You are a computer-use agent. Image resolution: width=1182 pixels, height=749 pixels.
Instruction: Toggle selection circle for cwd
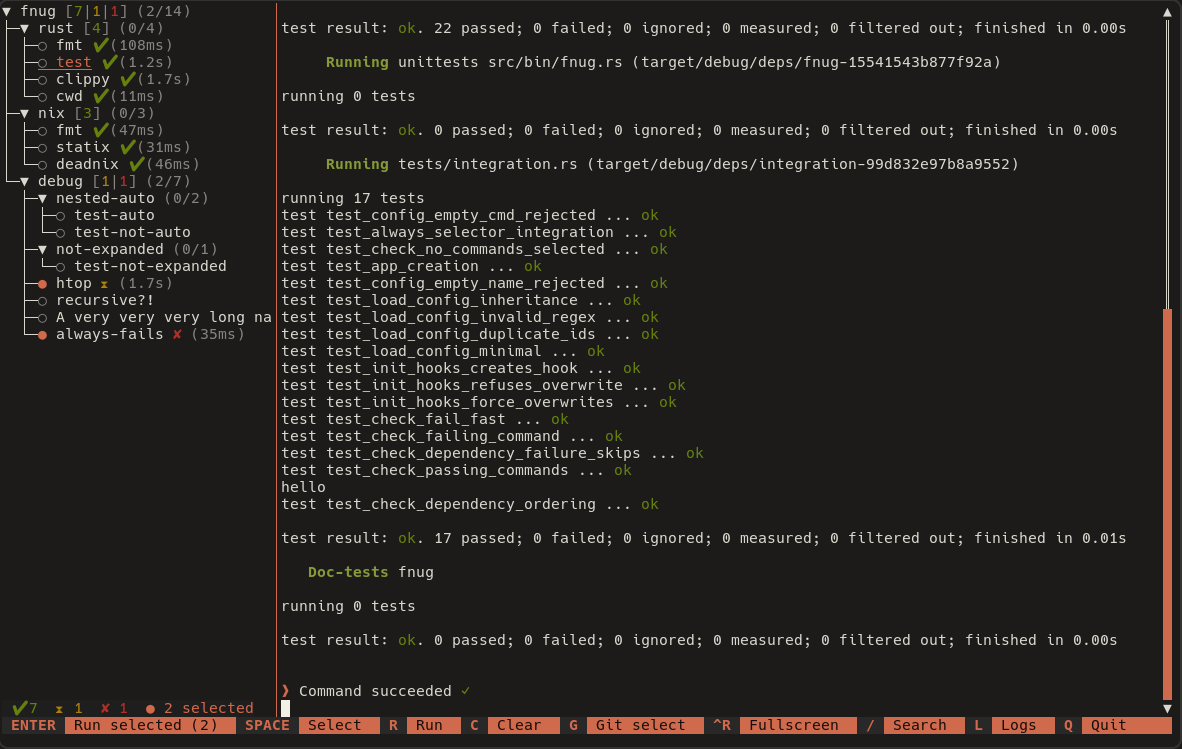(42, 97)
